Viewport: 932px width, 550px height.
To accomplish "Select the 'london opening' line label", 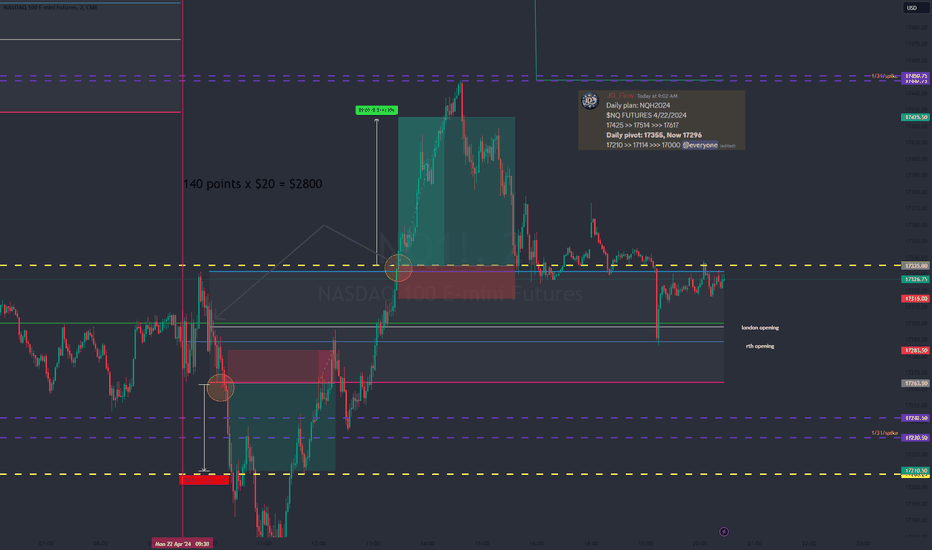I will point(760,328).
